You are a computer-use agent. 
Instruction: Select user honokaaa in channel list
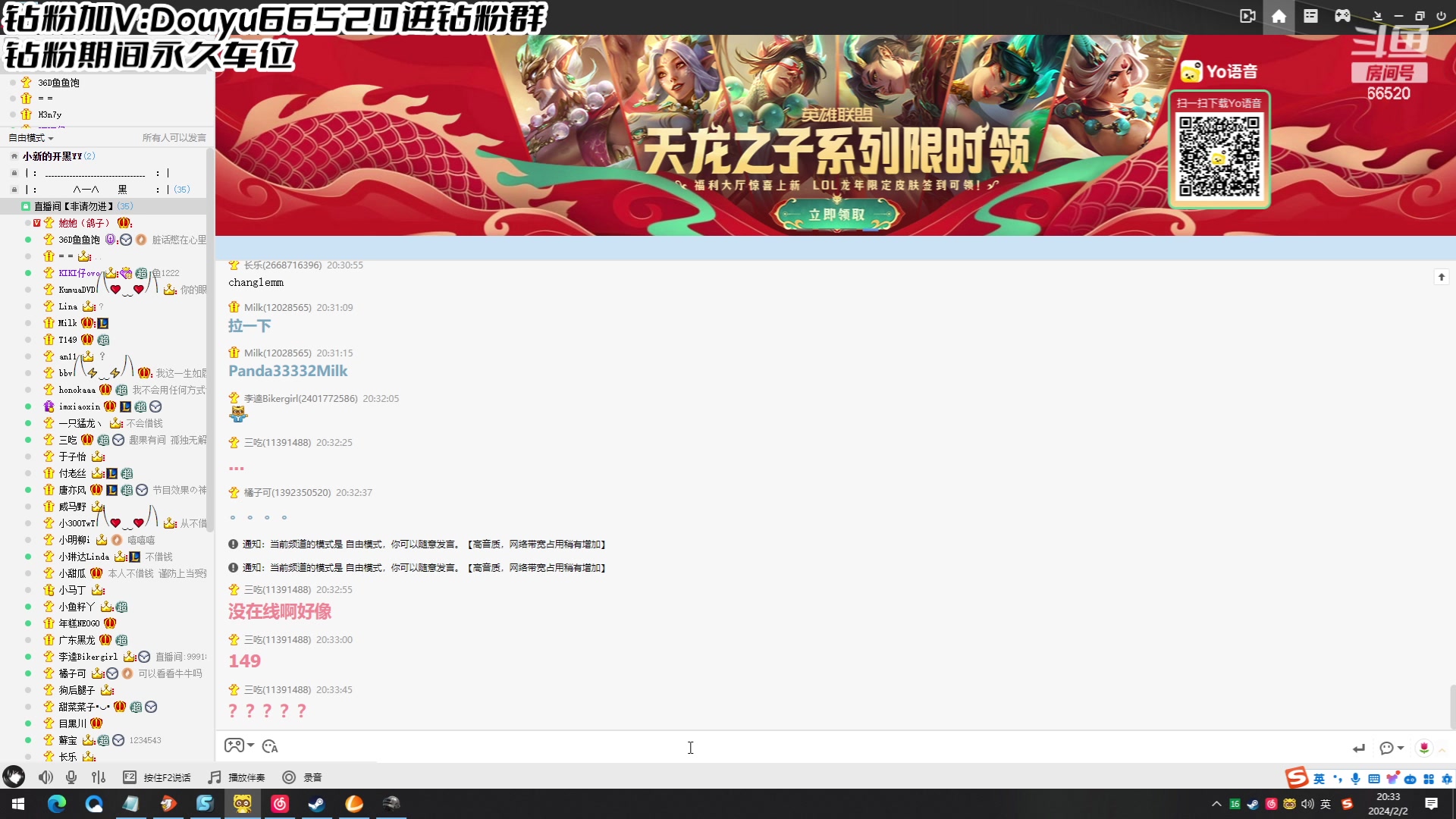click(x=77, y=390)
